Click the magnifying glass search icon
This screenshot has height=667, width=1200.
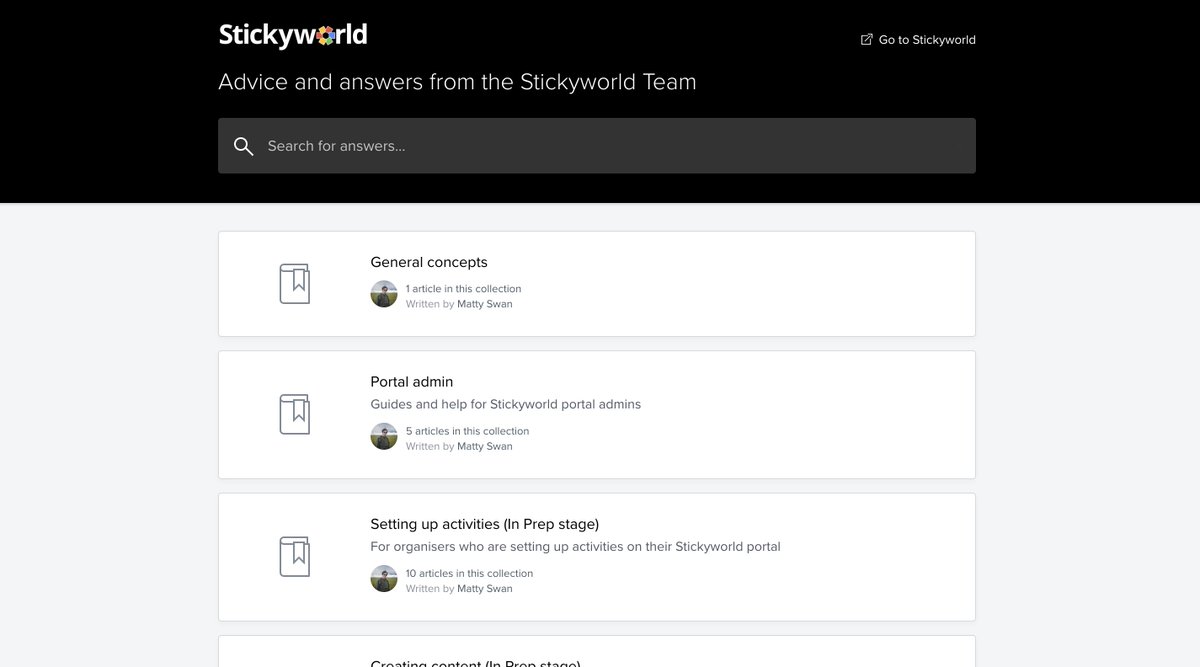(243, 146)
